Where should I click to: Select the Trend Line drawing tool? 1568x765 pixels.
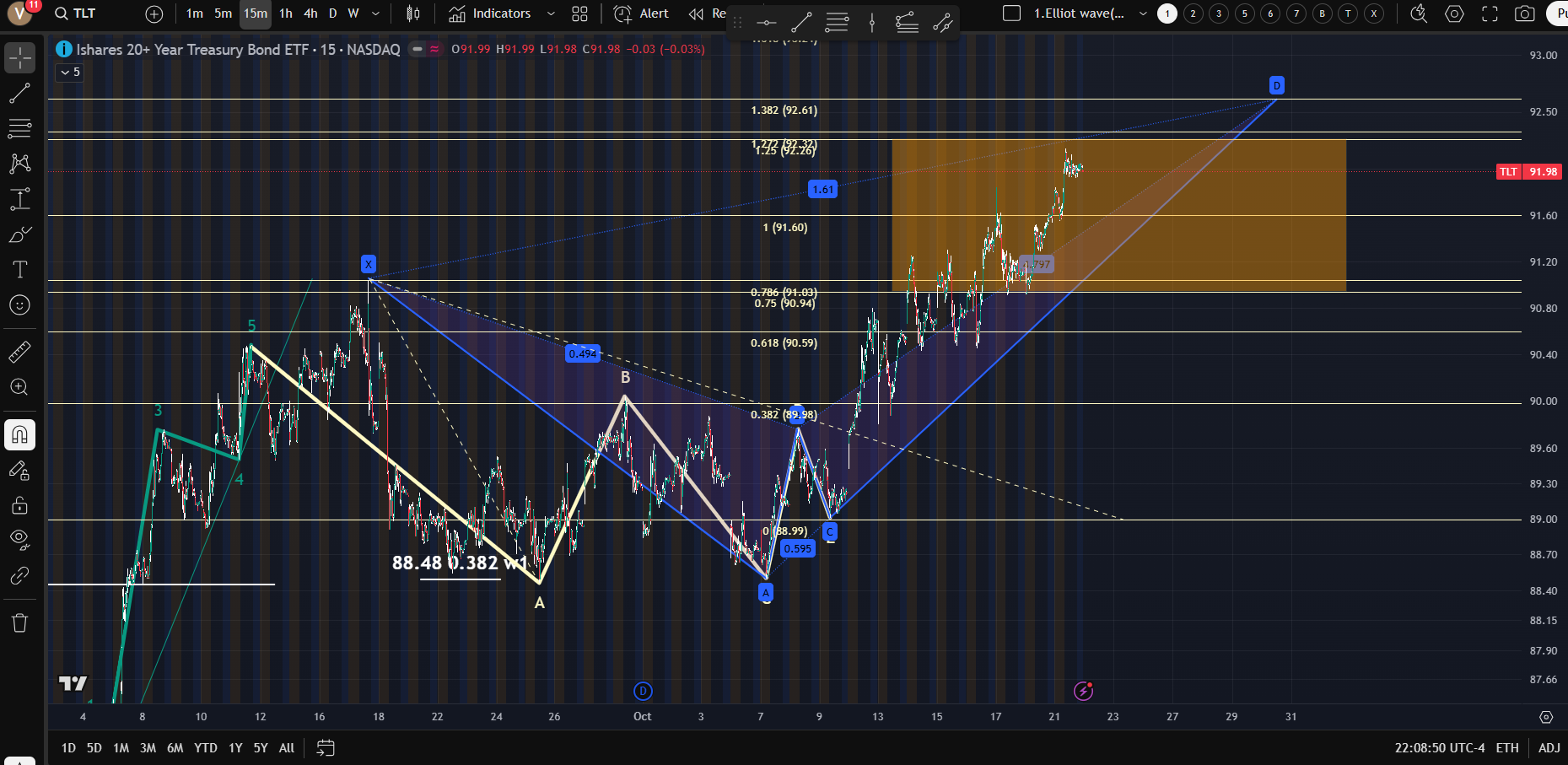(19, 94)
